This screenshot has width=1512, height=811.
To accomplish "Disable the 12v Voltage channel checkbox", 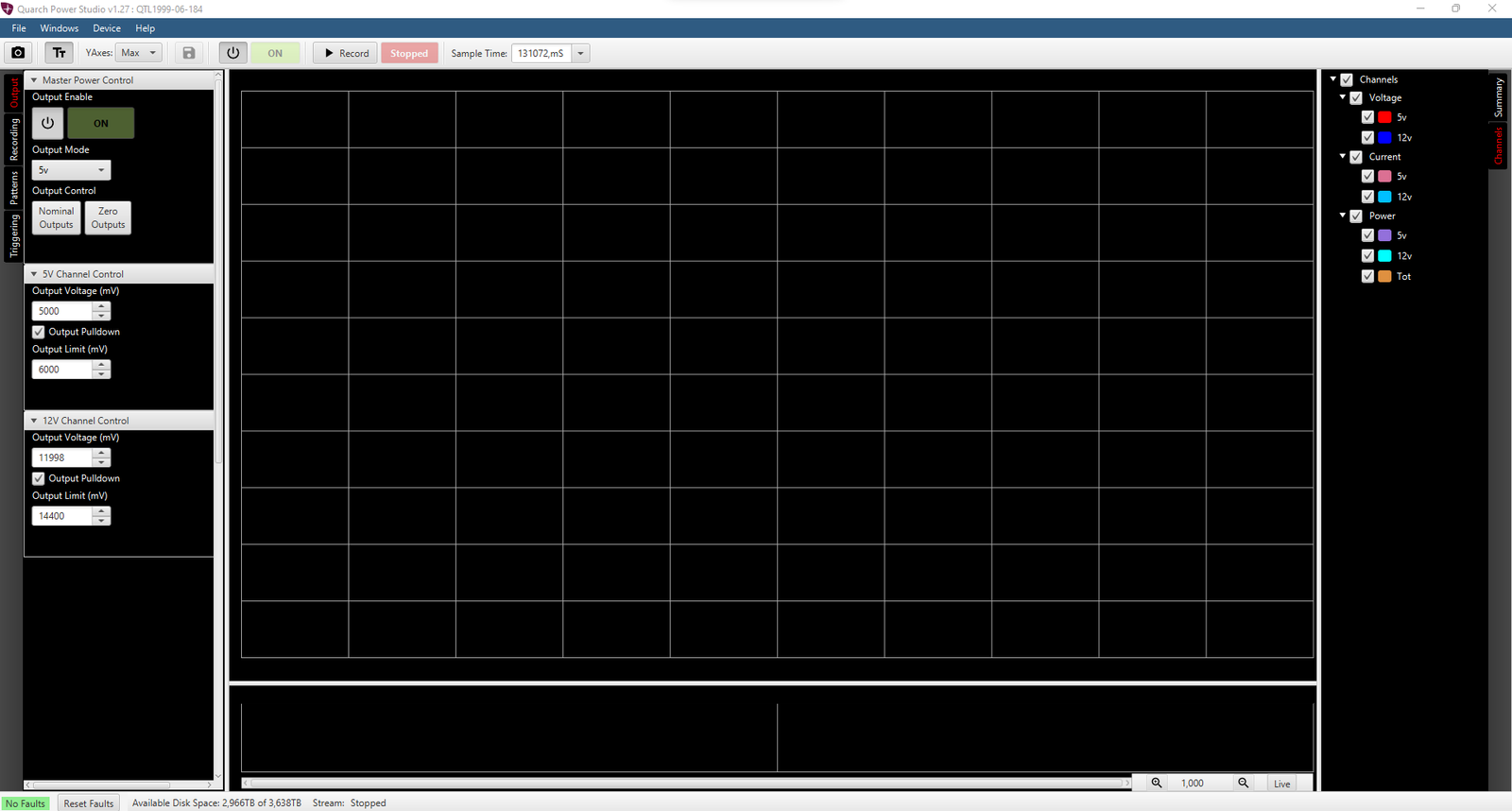I will (1367, 137).
